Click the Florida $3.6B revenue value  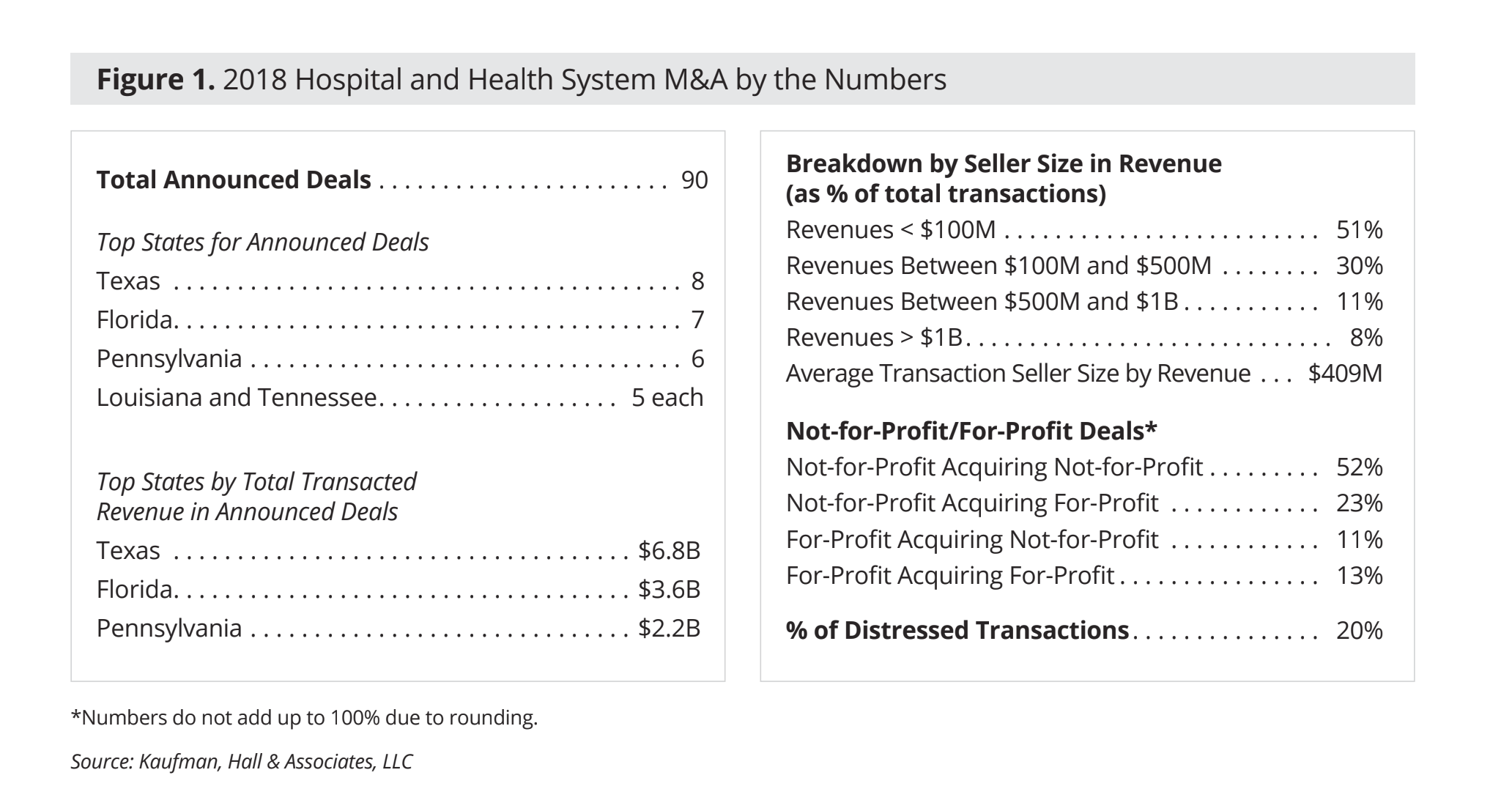coord(669,590)
